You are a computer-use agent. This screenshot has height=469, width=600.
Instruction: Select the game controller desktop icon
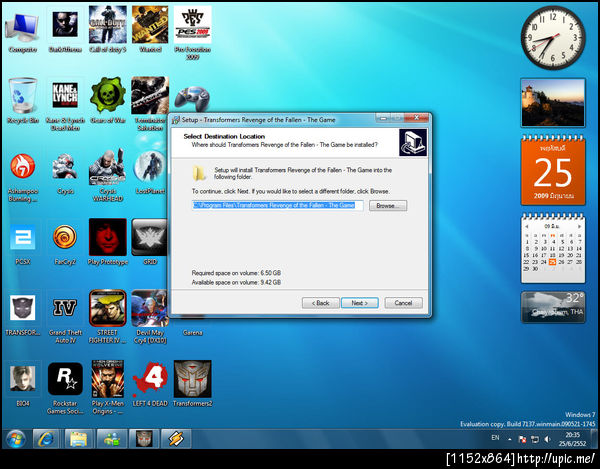(x=192, y=98)
